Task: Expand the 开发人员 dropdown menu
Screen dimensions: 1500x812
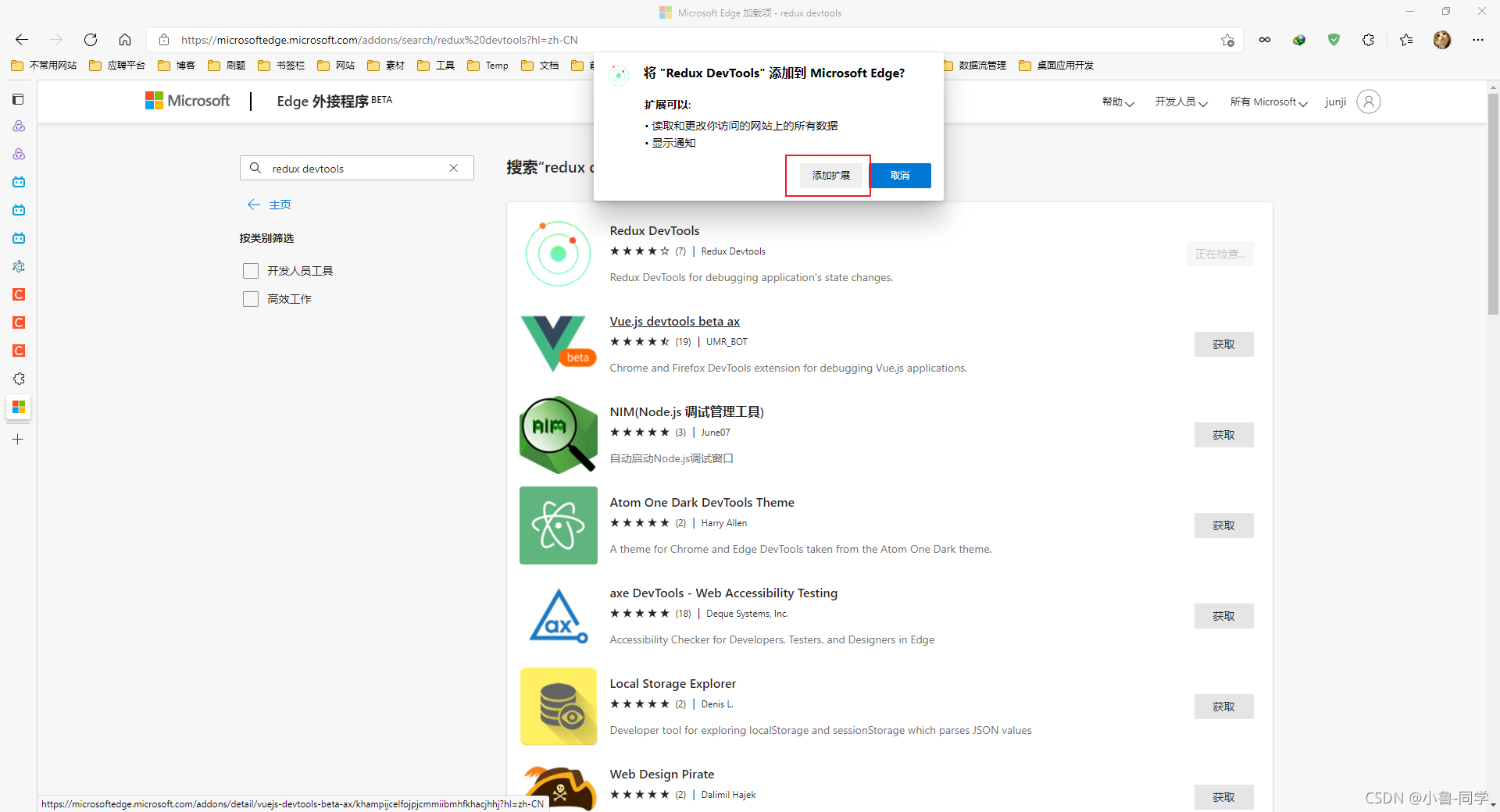Action: [1181, 102]
